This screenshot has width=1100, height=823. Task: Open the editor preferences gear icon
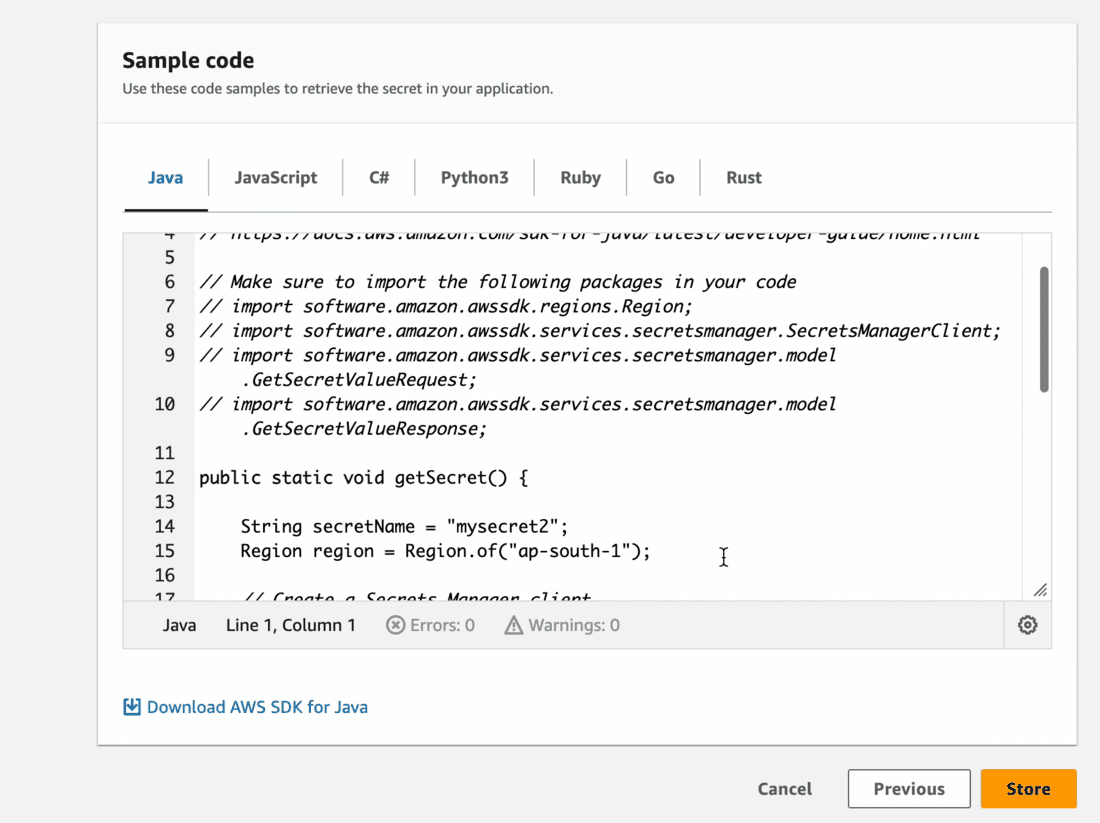1027,625
